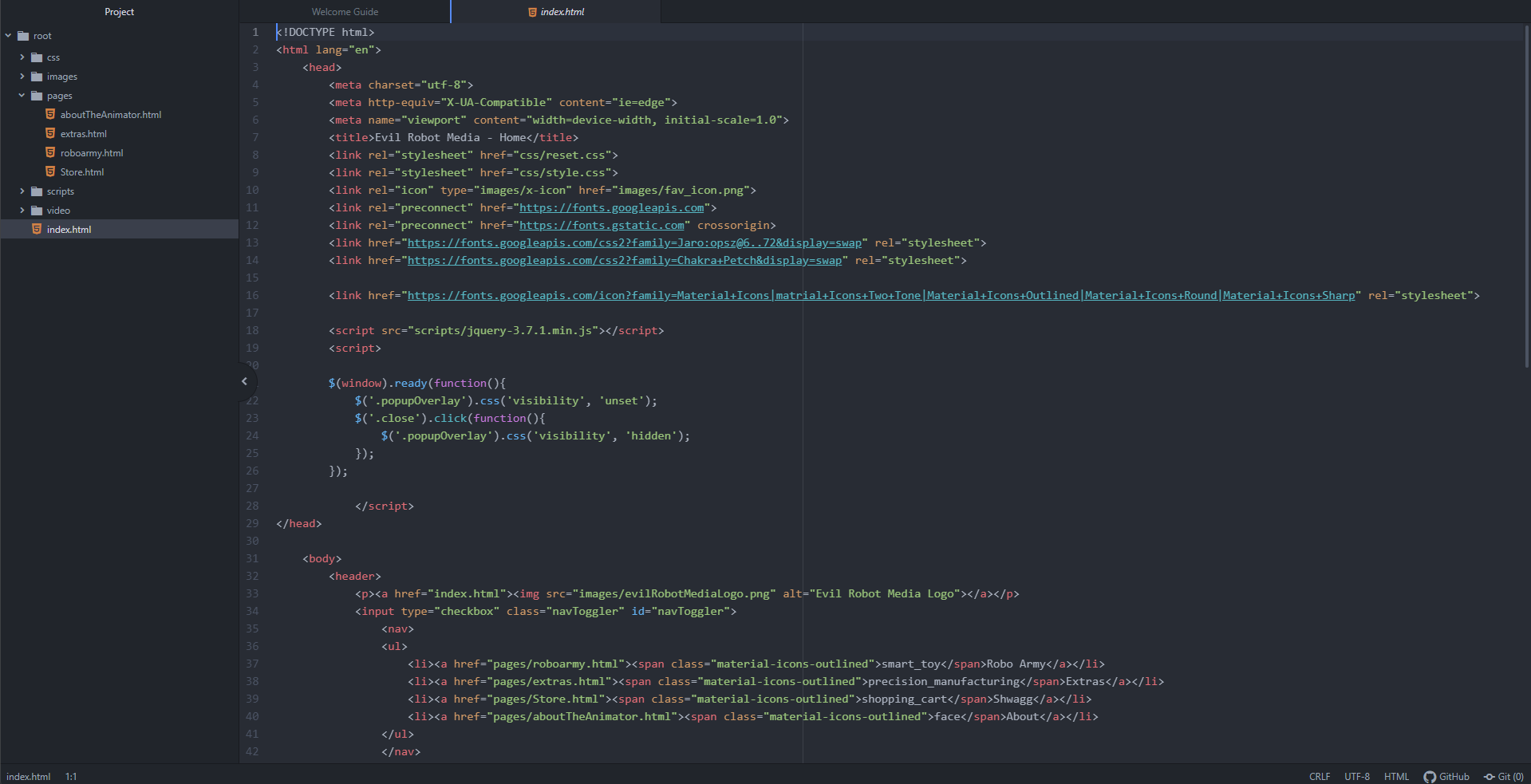This screenshot has height=784, width=1531.
Task: Click HTML5 icon beside roboarmy.html
Action: coord(50,152)
